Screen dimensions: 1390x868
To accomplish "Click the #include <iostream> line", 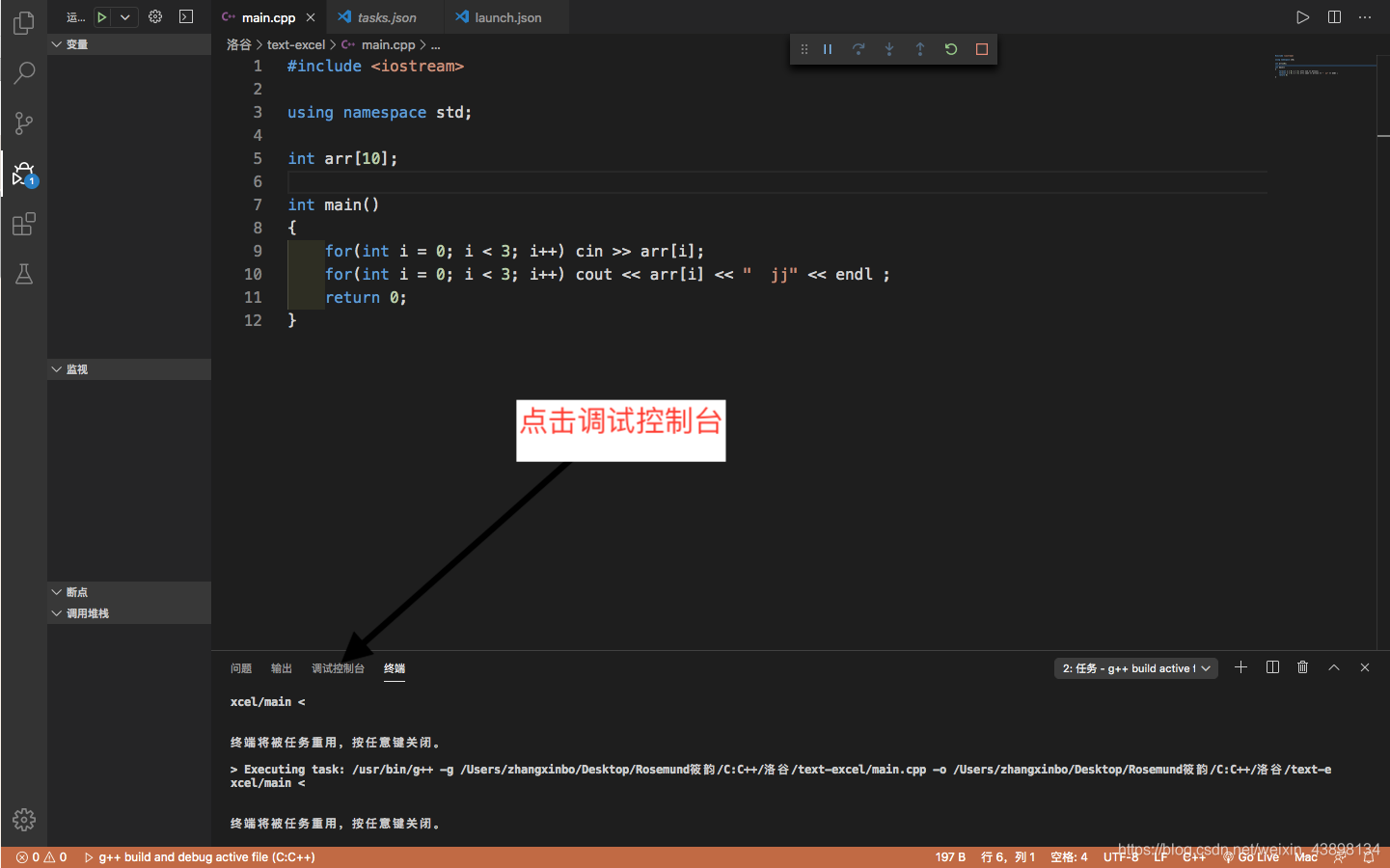I will (375, 66).
